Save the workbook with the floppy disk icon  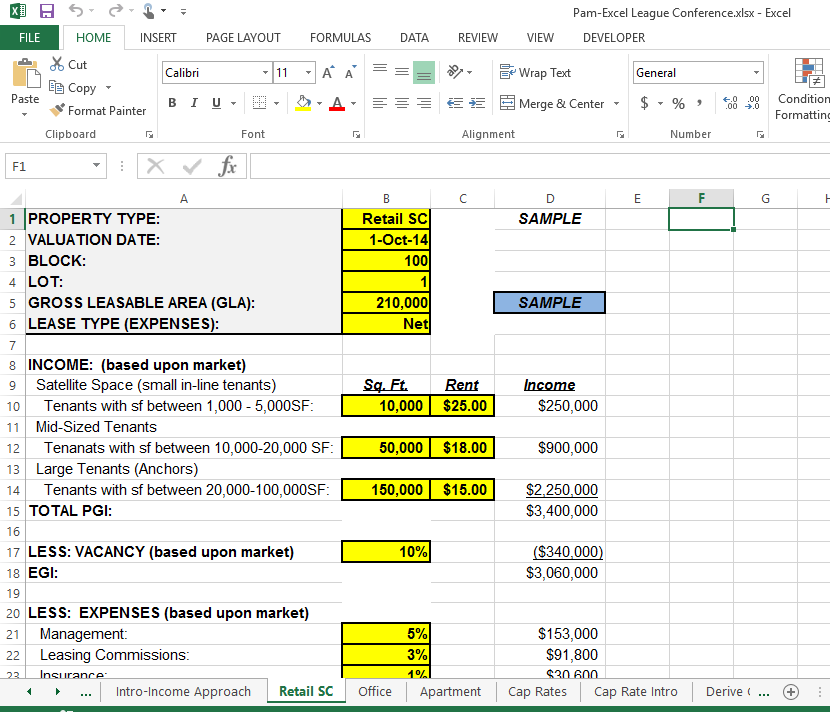47,11
